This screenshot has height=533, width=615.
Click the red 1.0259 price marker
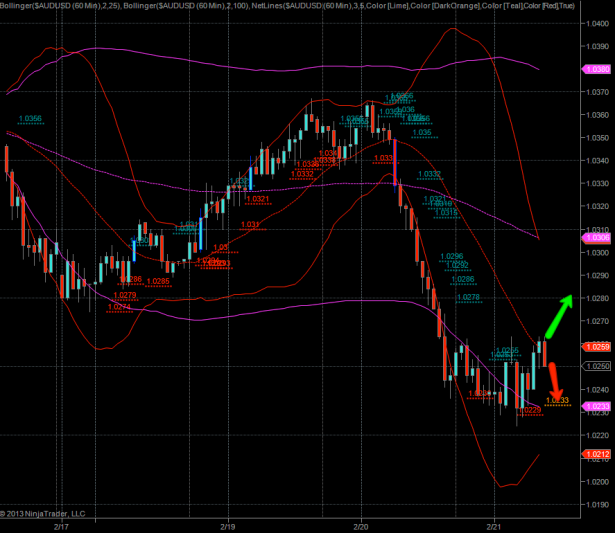pyautogui.click(x=599, y=346)
